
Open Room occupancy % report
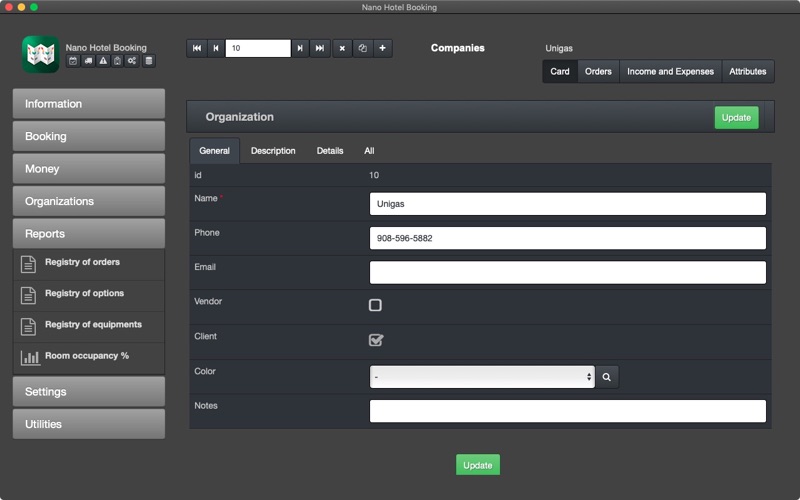[x=89, y=358]
